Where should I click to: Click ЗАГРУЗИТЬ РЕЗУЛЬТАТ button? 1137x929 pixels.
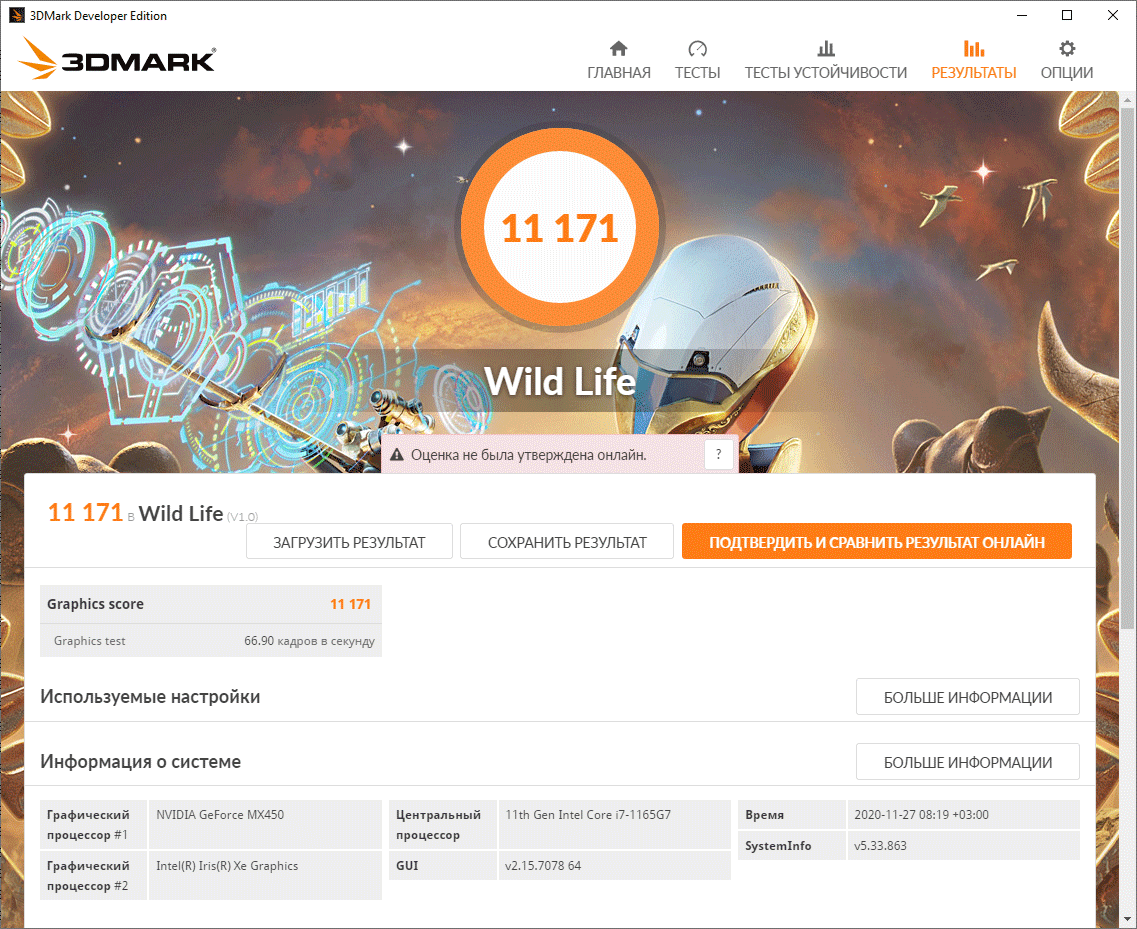point(349,542)
